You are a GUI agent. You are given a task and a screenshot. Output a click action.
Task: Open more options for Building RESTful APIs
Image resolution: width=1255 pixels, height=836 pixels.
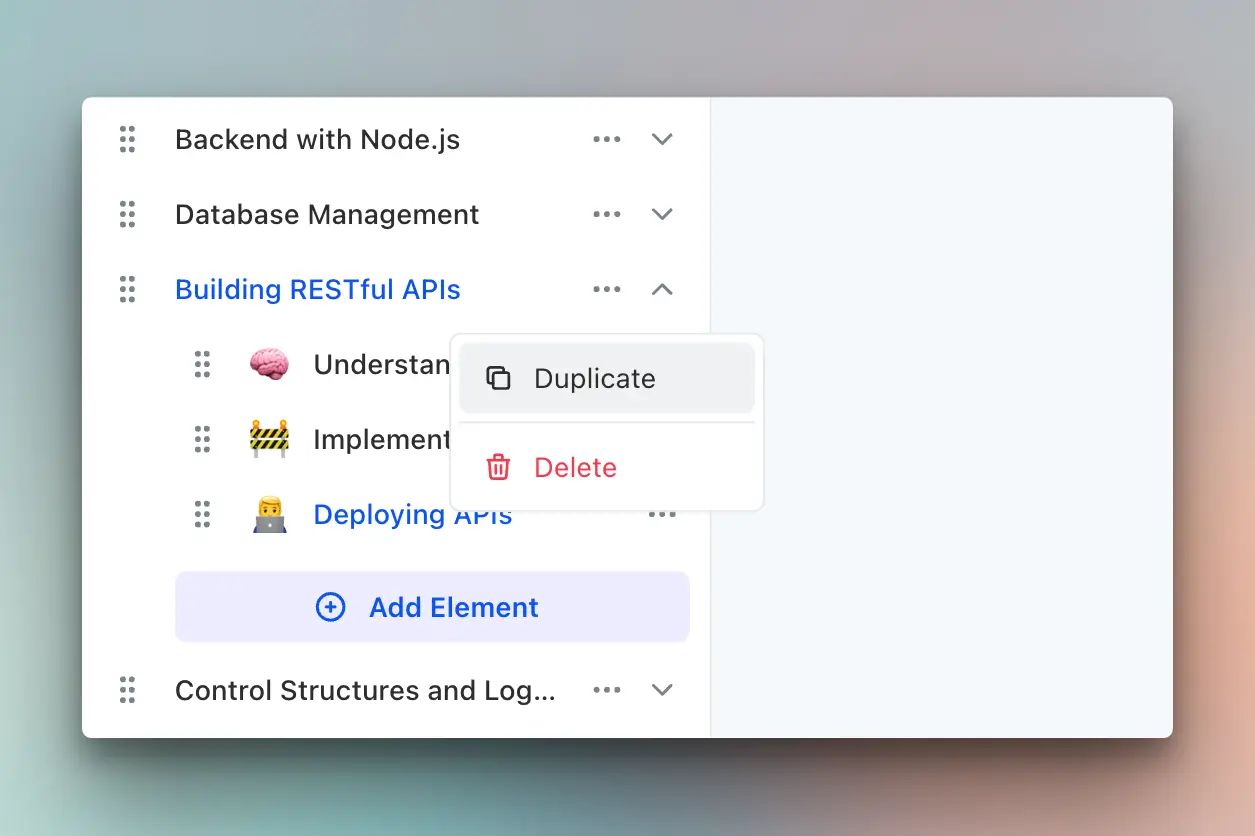607,289
